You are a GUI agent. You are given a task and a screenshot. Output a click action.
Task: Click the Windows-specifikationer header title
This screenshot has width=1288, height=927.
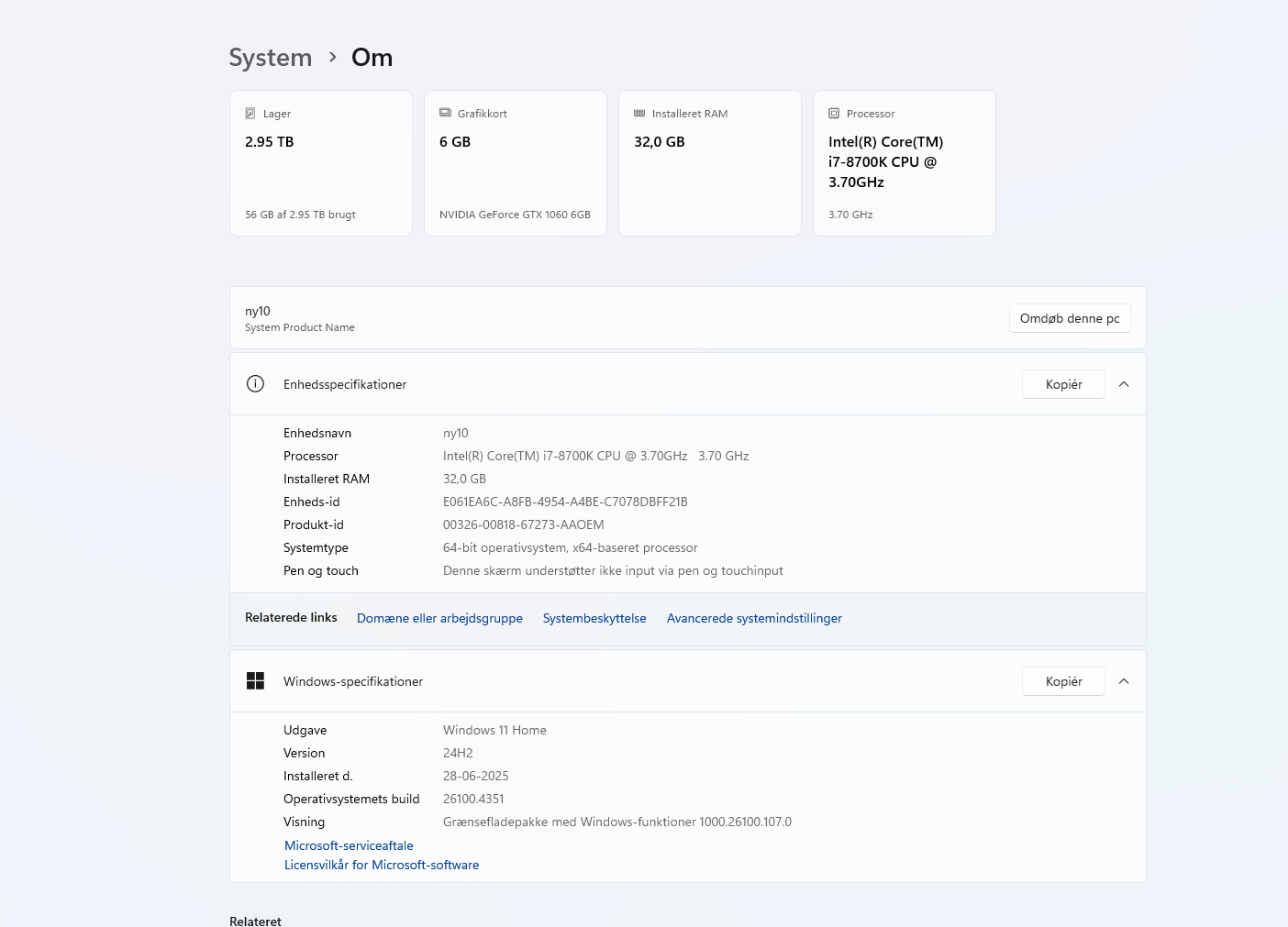coord(353,681)
